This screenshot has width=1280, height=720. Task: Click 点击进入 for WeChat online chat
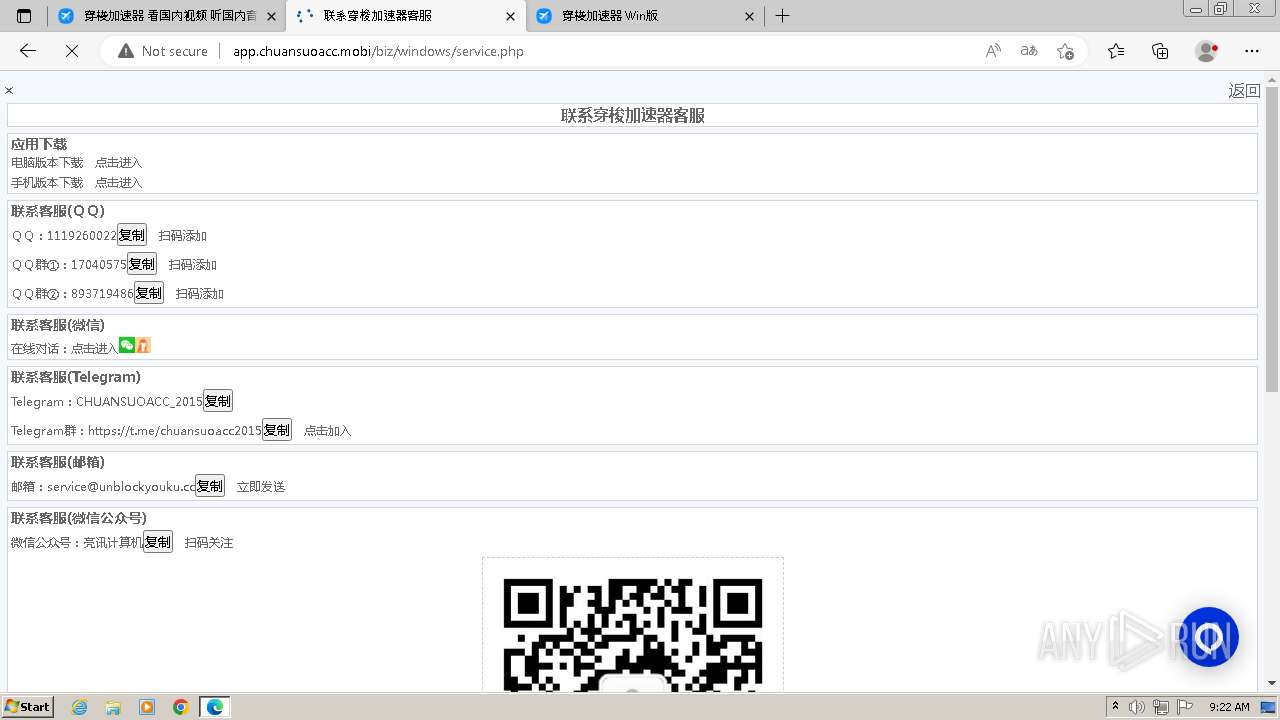click(94, 349)
